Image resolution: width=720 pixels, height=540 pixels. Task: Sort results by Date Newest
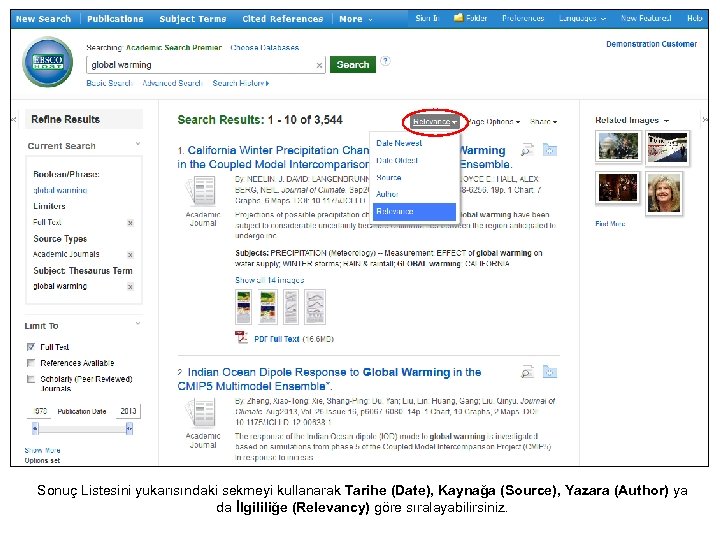(399, 143)
